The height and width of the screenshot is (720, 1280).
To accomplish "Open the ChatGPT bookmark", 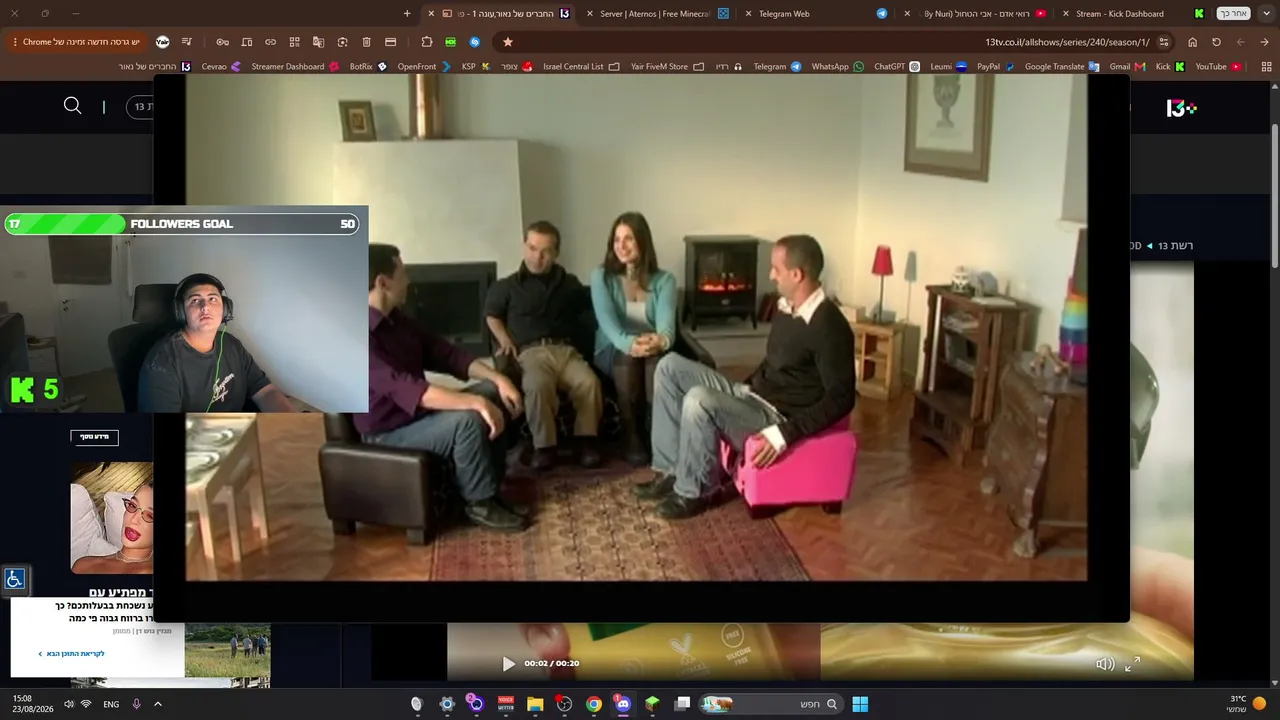I will pos(897,67).
